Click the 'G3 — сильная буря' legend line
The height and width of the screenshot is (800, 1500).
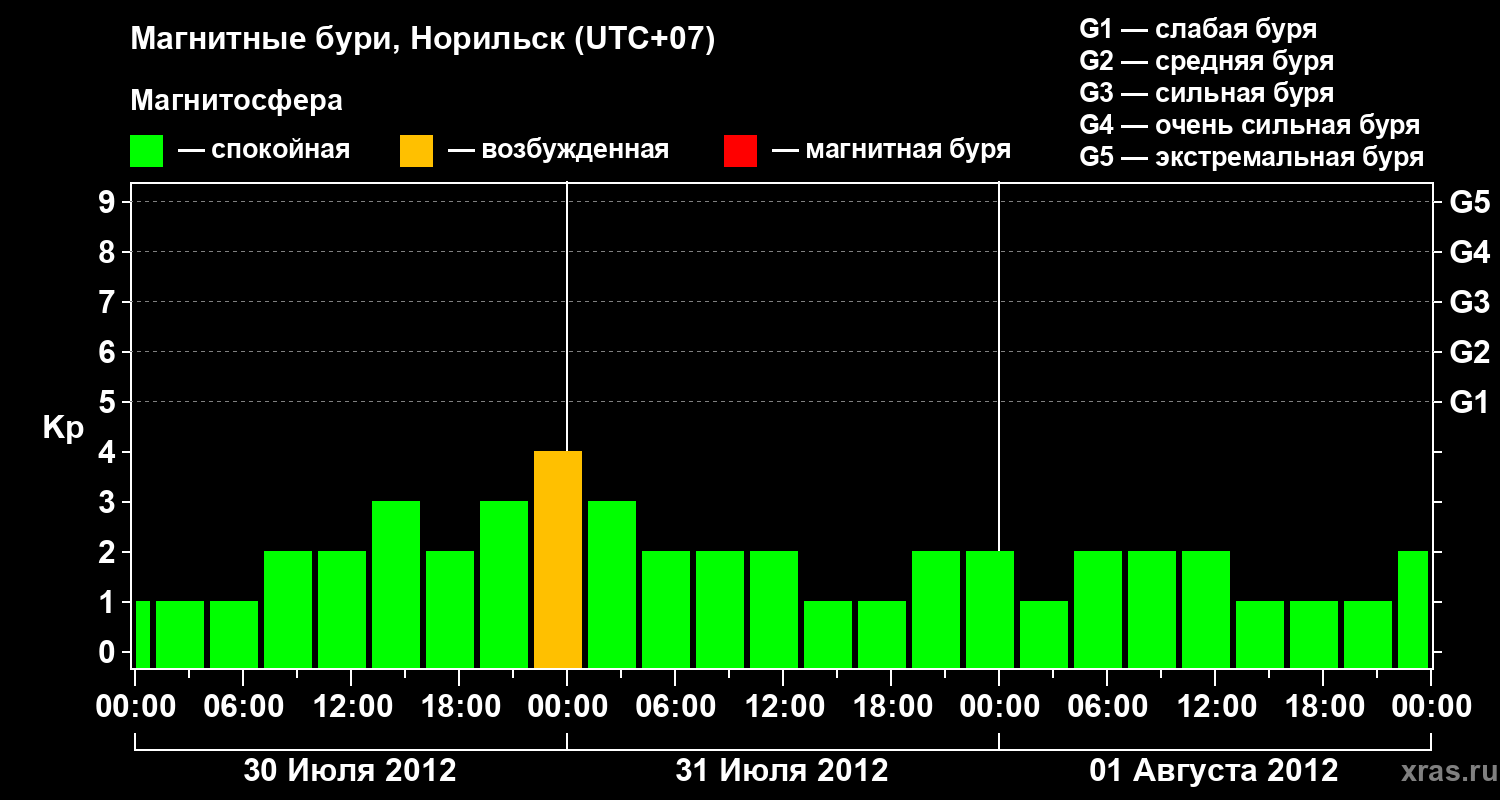pos(1206,93)
